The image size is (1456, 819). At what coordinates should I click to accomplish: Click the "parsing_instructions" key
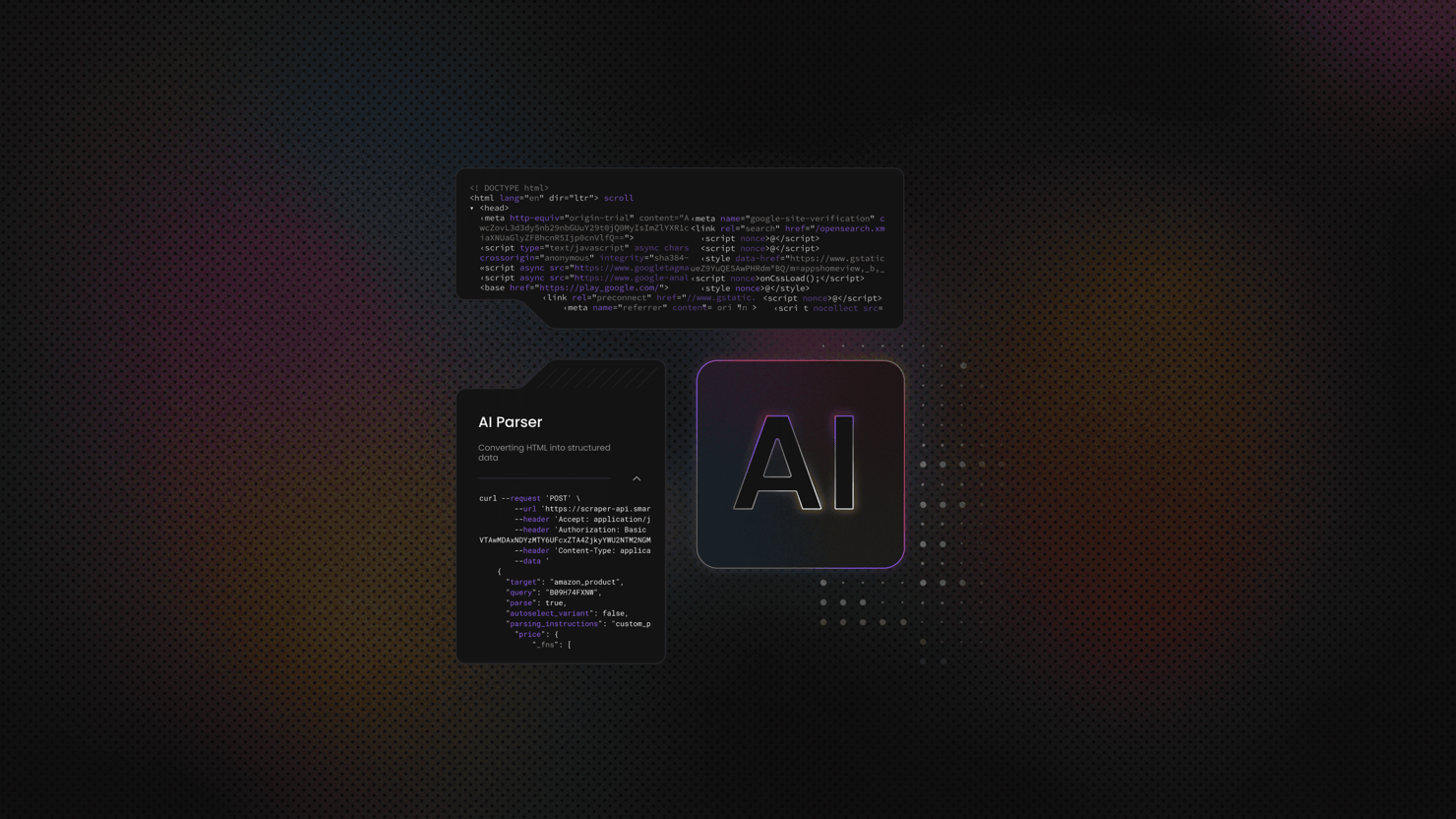coord(553,624)
